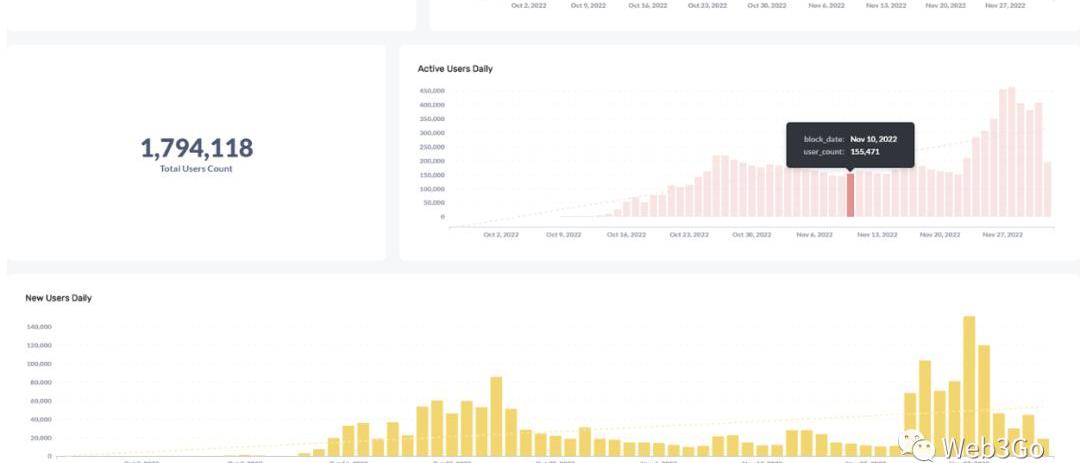Click "Oct 2, 2022" under Active Users Daily chart

[501, 235]
